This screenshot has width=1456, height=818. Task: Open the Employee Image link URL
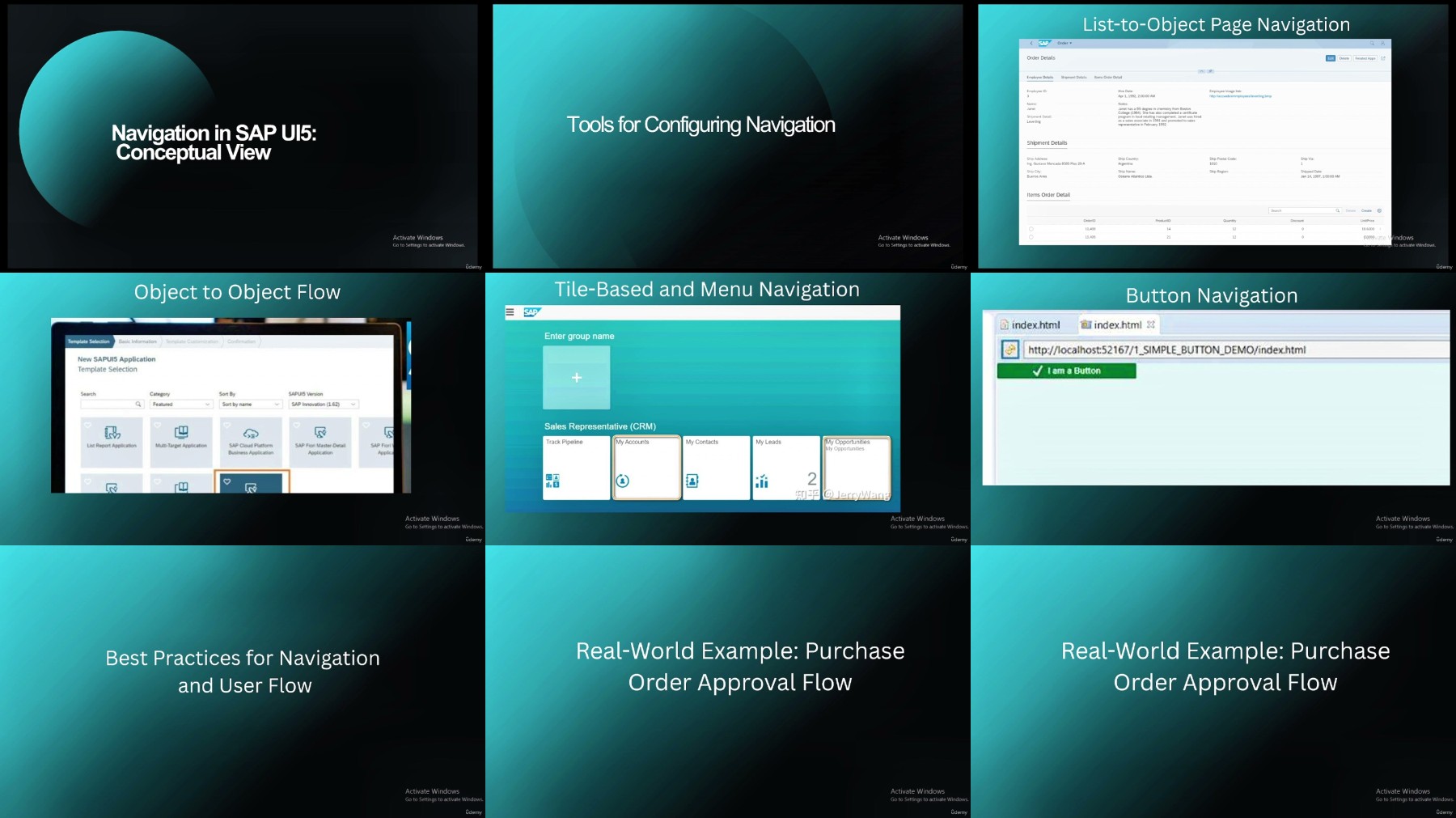(1240, 96)
